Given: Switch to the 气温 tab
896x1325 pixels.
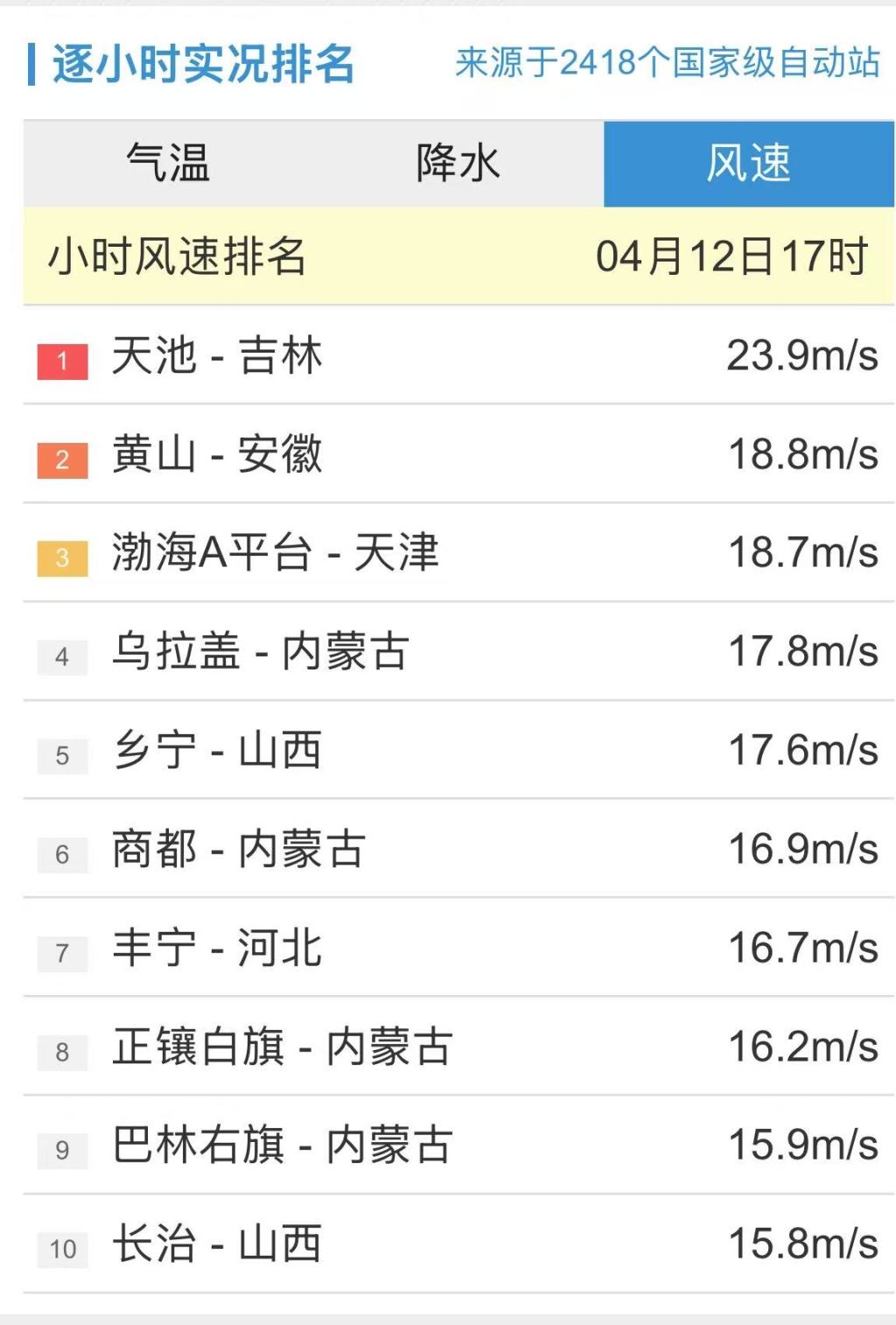Looking at the screenshot, I should (169, 164).
